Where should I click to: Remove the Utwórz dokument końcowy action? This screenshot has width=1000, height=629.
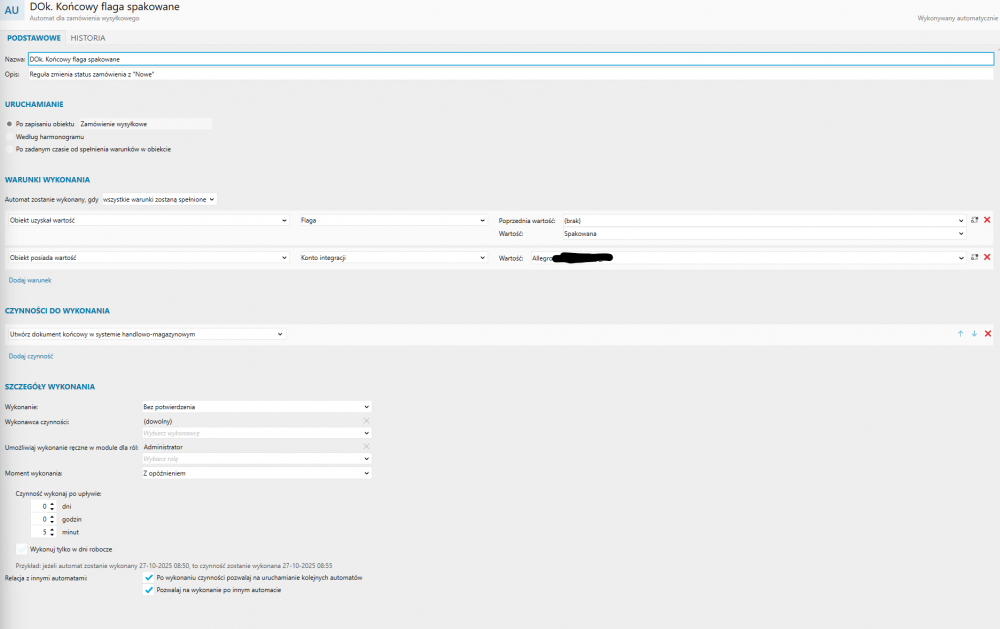(988, 334)
